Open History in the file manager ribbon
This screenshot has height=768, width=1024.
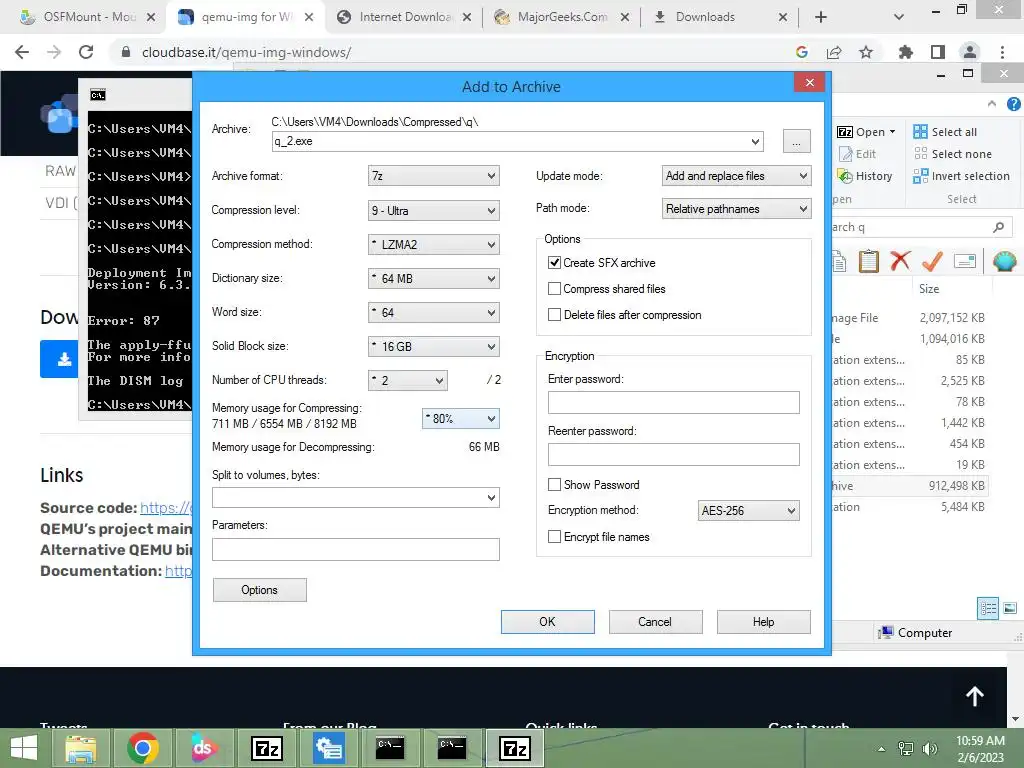(865, 176)
